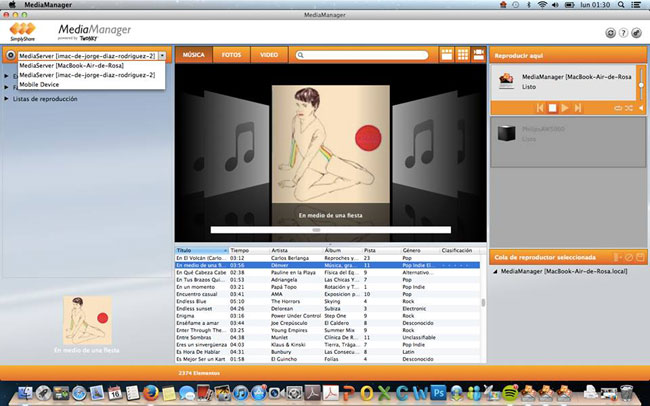Screen dimensions: 650x406
Task: Open Firefox from the Dock
Action: click(151, 392)
